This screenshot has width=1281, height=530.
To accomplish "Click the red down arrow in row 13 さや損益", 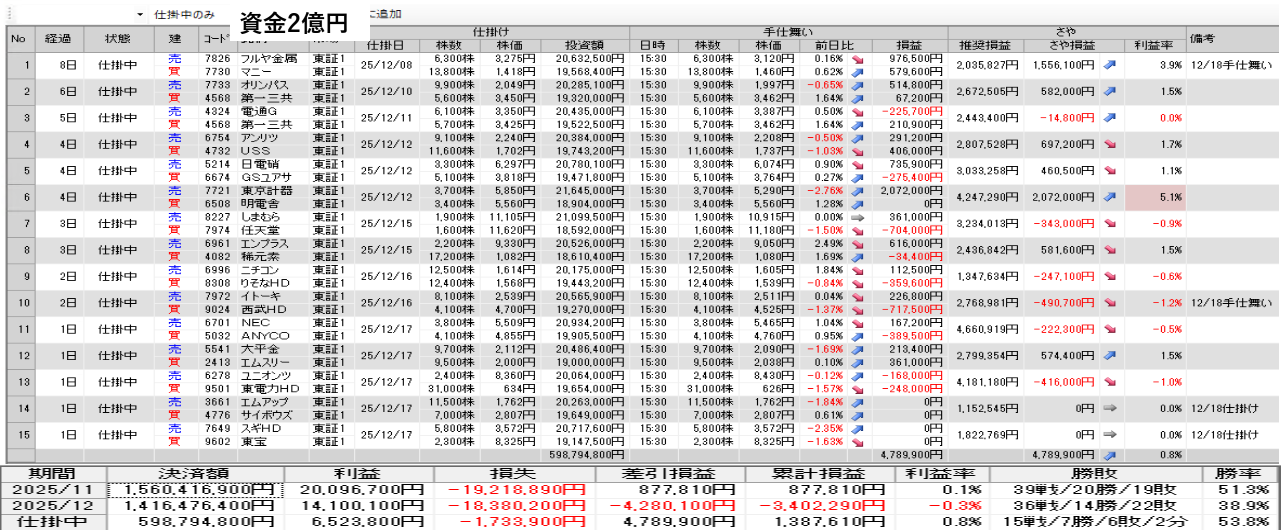I will tap(1109, 382).
